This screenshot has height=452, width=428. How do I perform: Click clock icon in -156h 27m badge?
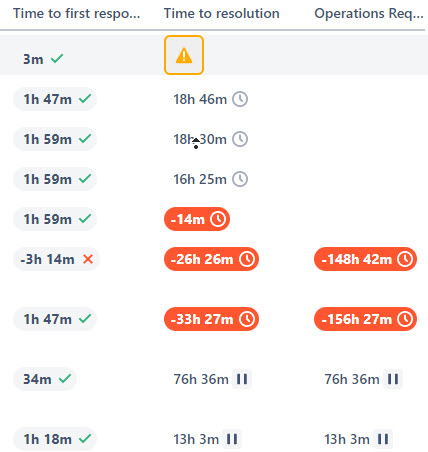pyautogui.click(x=405, y=319)
